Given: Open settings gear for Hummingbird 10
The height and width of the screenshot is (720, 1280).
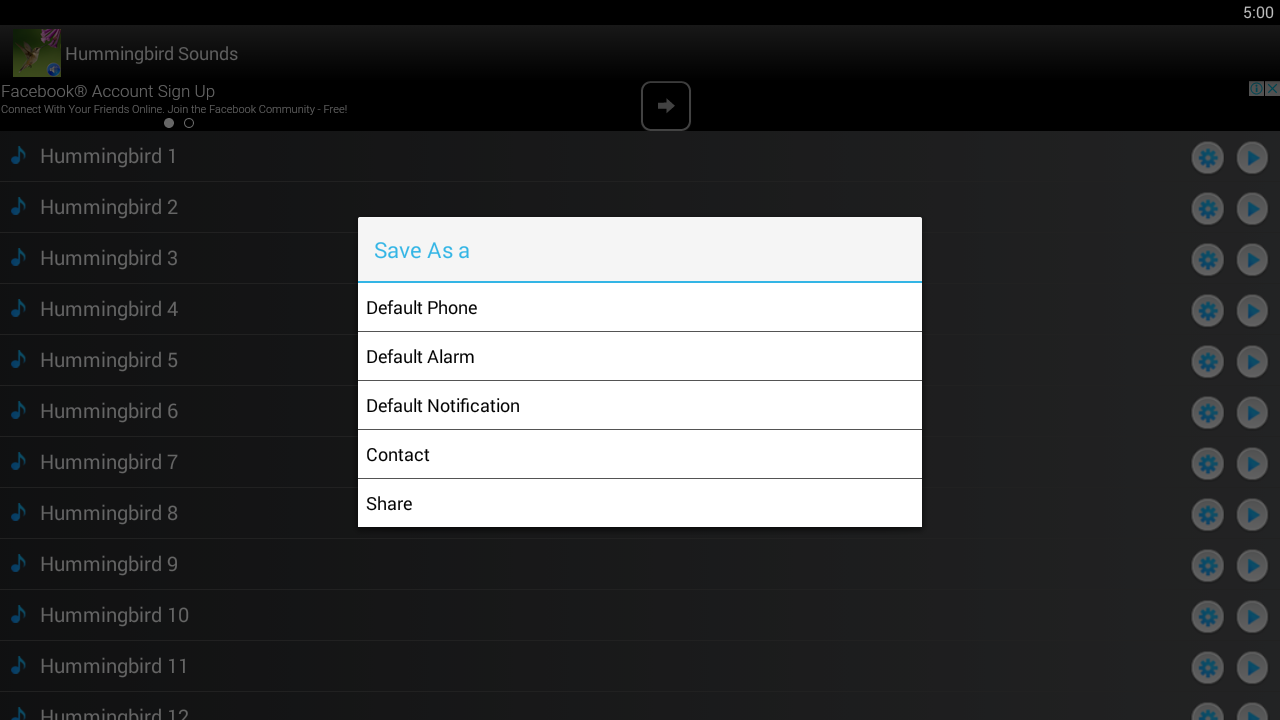Looking at the screenshot, I should click(x=1208, y=616).
